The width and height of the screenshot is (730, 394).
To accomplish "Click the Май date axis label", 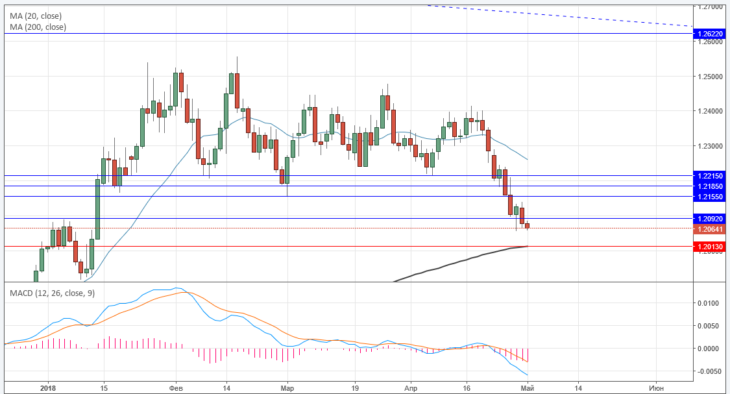I will point(527,388).
